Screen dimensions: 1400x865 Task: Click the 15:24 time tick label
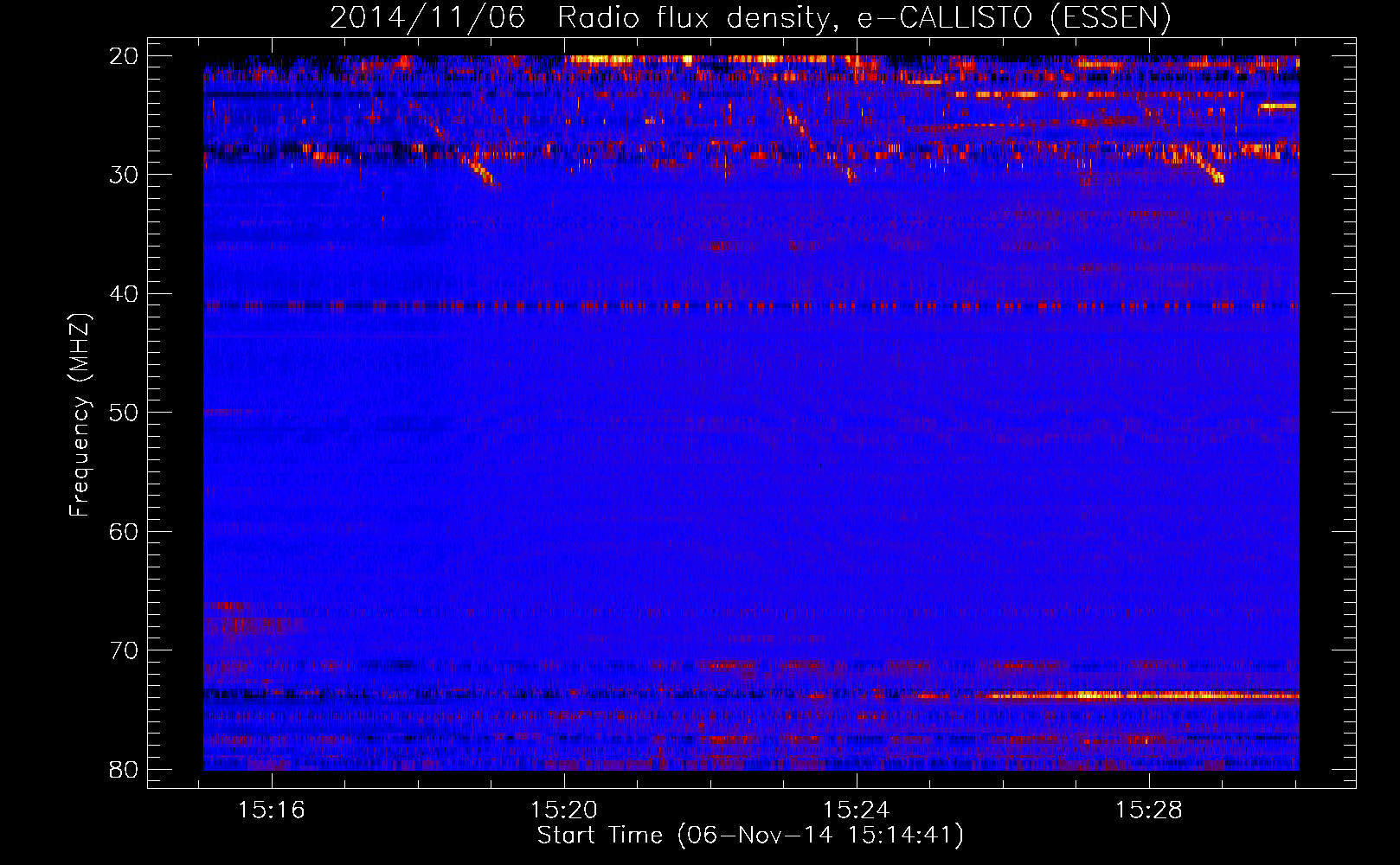[857, 811]
